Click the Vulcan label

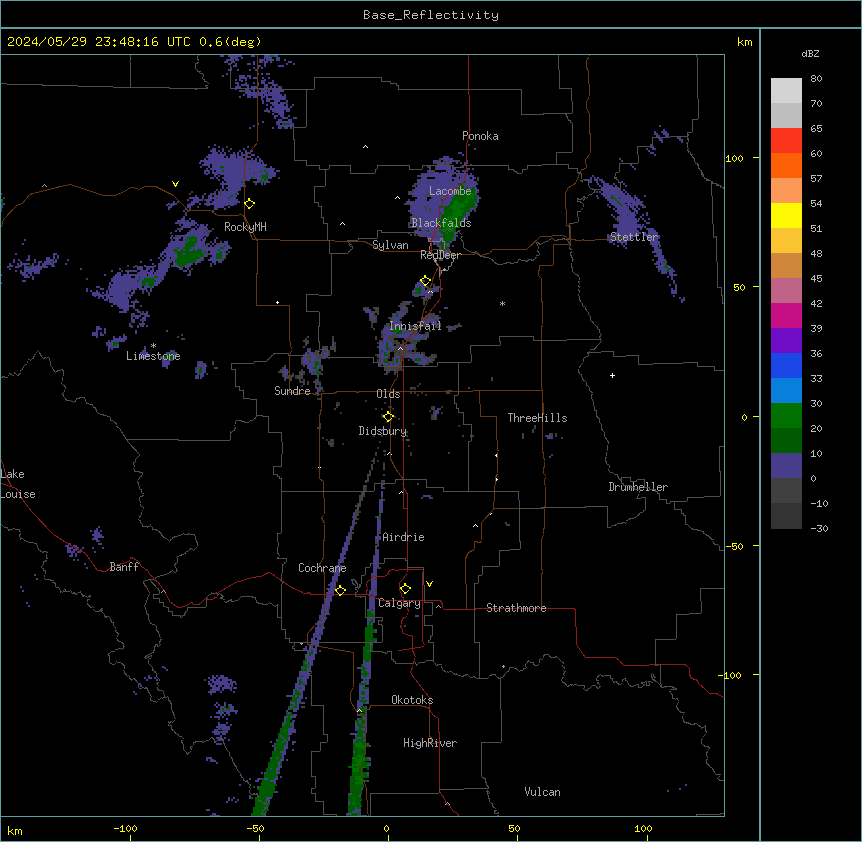(x=543, y=792)
